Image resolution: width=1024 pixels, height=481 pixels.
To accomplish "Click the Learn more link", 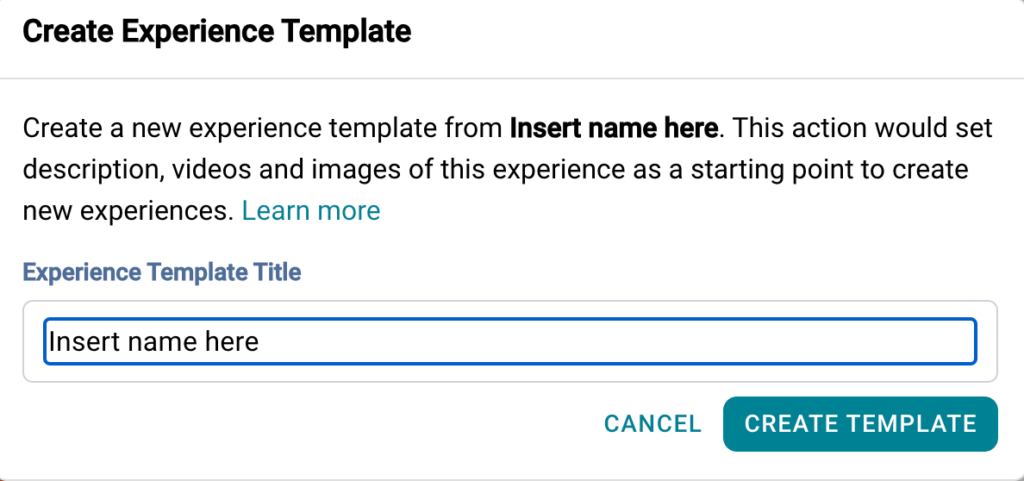I will 311,211.
